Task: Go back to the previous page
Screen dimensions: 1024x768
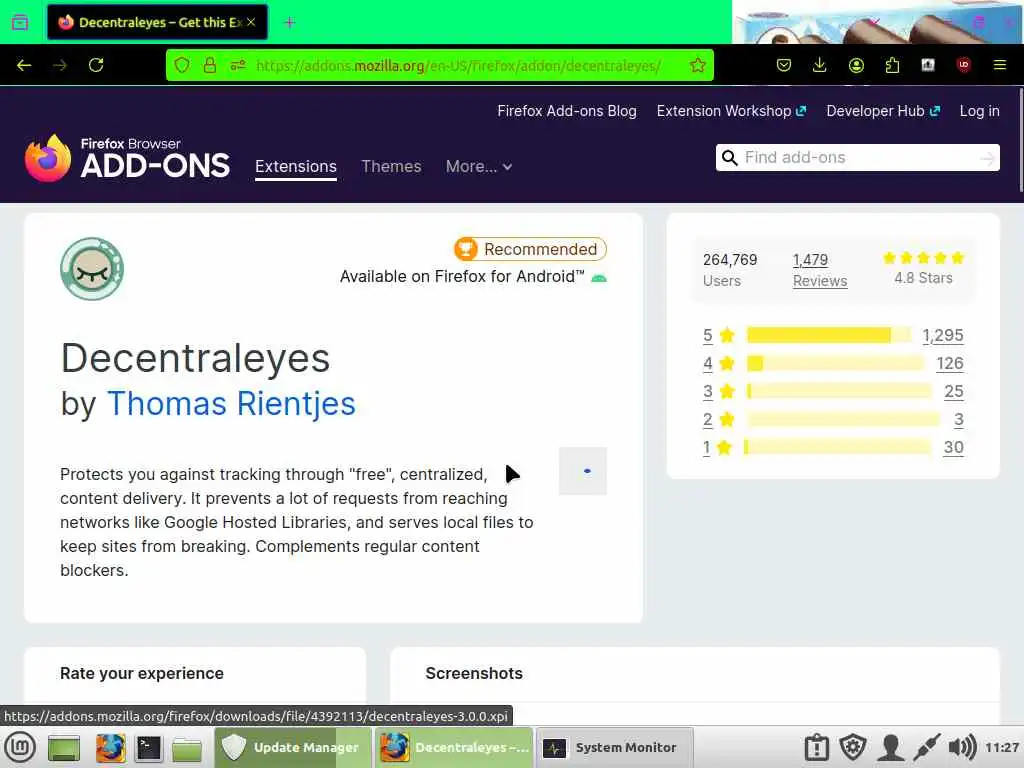Action: (24, 65)
